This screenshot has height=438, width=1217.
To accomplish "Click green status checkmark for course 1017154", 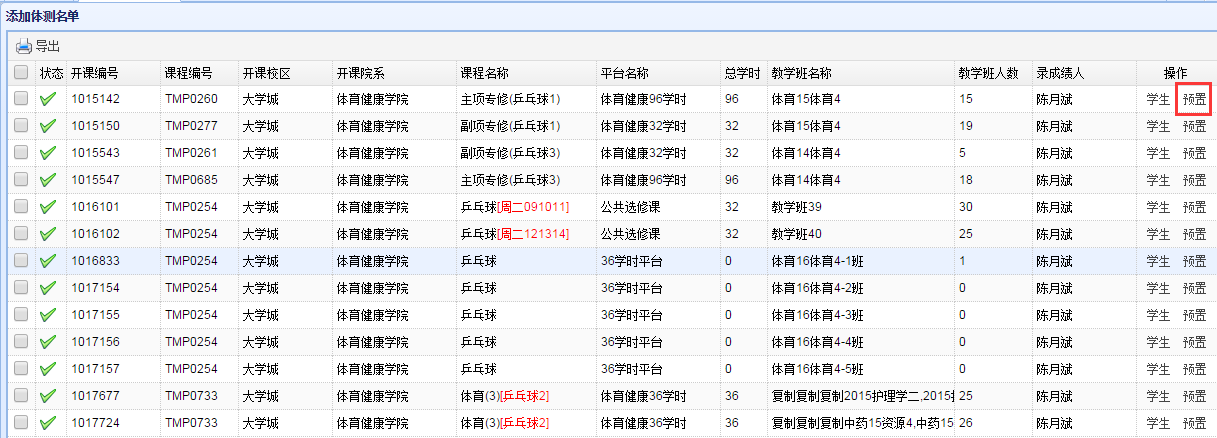I will pyautogui.click(x=48, y=288).
